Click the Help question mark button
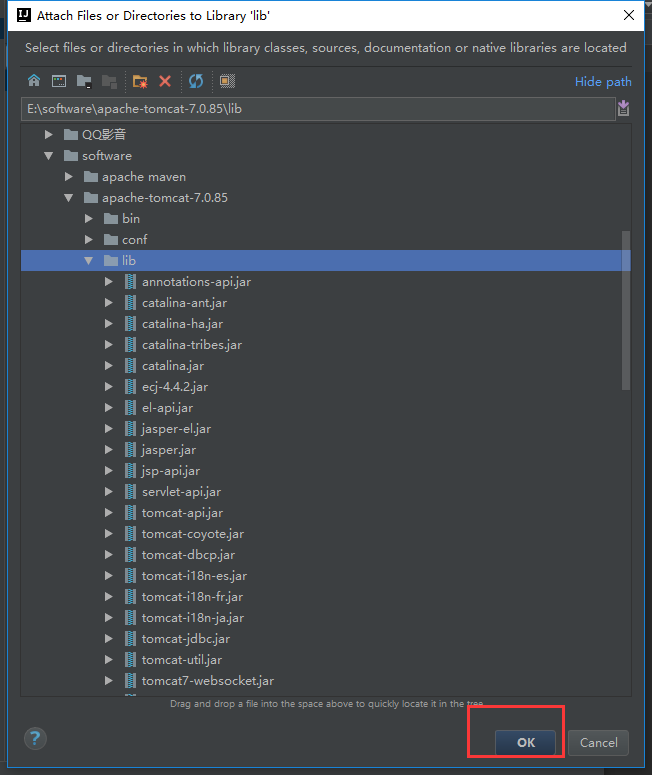The height and width of the screenshot is (775, 652). pyautogui.click(x=35, y=739)
